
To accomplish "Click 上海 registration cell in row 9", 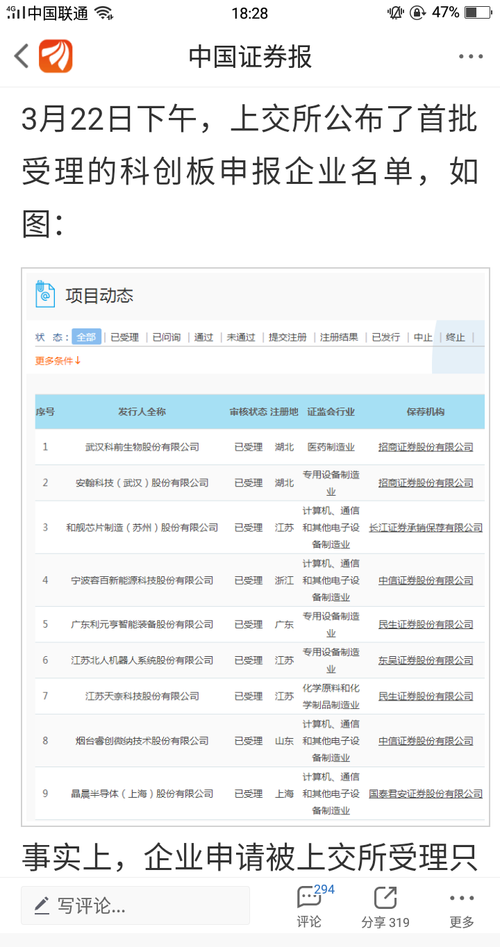I will (x=284, y=794).
